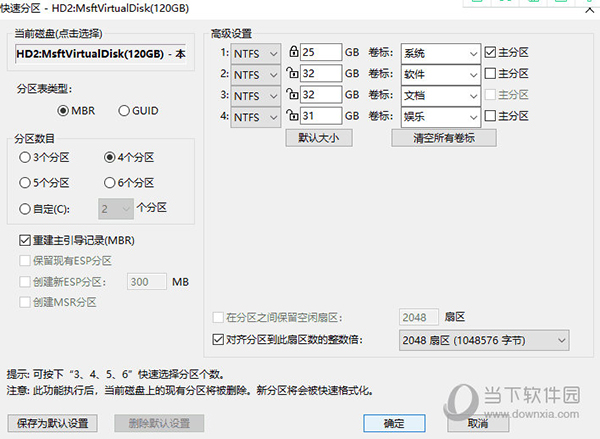Toggle the lock icon next to partition 2 size

point(293,72)
